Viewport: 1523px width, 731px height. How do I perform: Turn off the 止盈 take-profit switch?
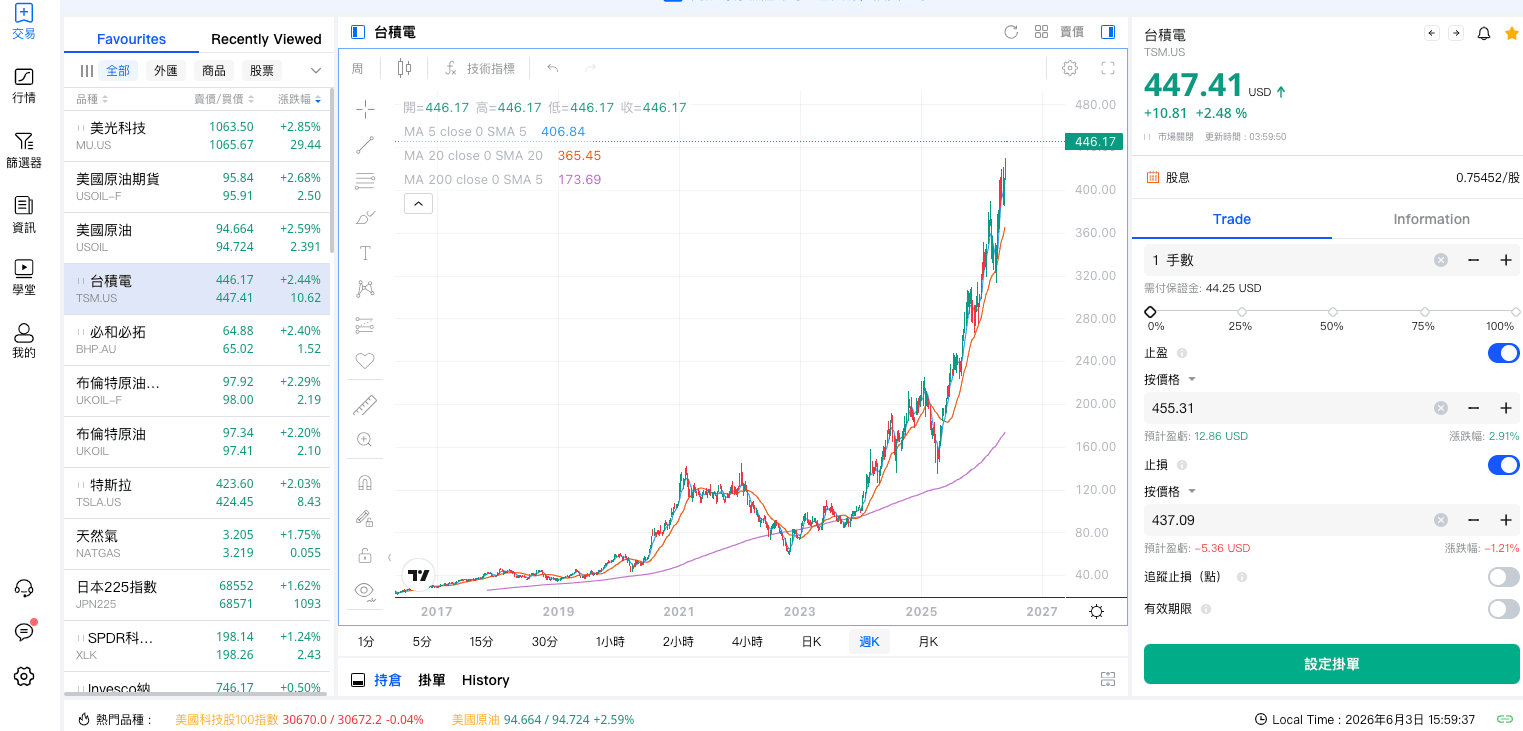1503,353
